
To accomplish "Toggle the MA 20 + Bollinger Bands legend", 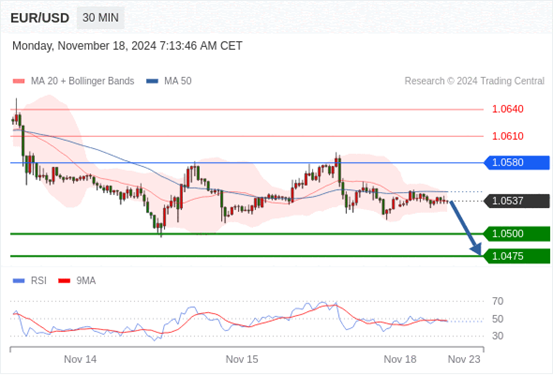I will pyautogui.click(x=73, y=81).
